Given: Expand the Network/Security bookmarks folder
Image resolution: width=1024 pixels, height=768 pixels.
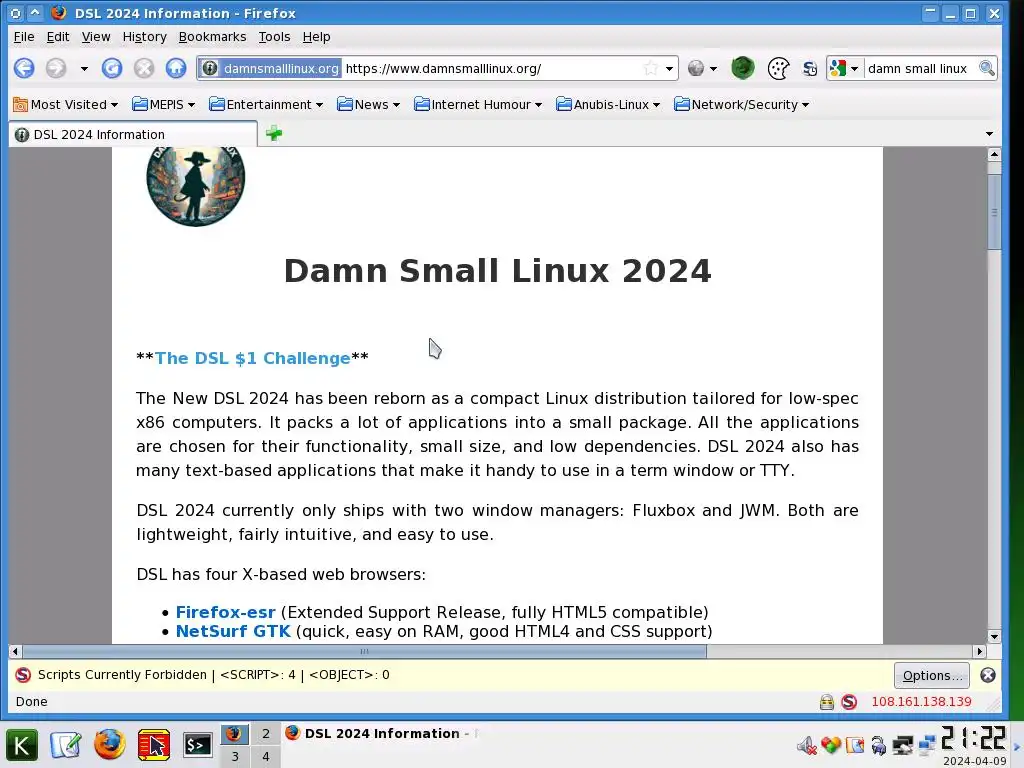Looking at the screenshot, I should [x=741, y=104].
